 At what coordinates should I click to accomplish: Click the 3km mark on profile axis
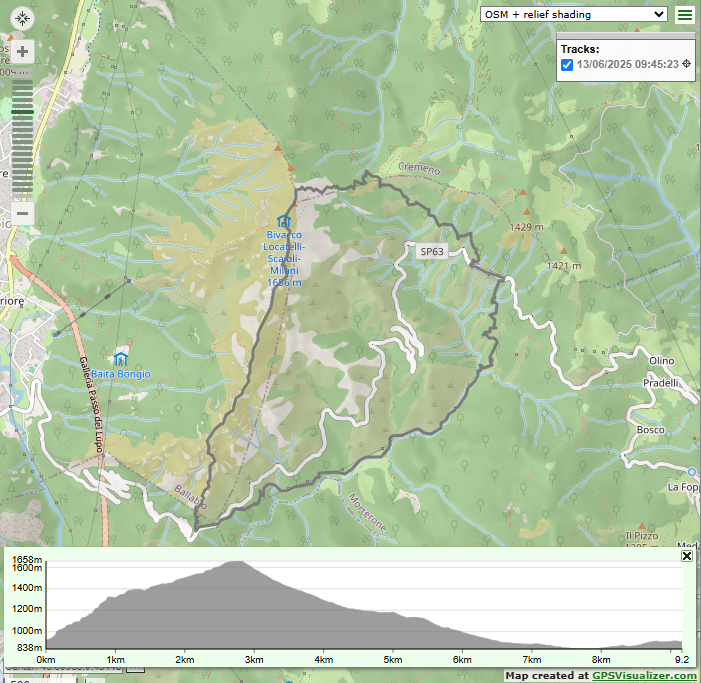point(254,659)
